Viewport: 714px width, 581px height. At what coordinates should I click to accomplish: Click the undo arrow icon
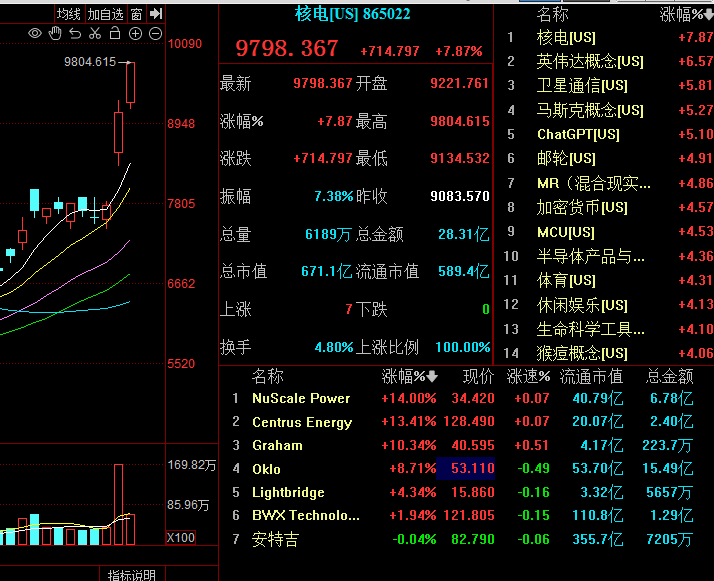click(x=75, y=33)
